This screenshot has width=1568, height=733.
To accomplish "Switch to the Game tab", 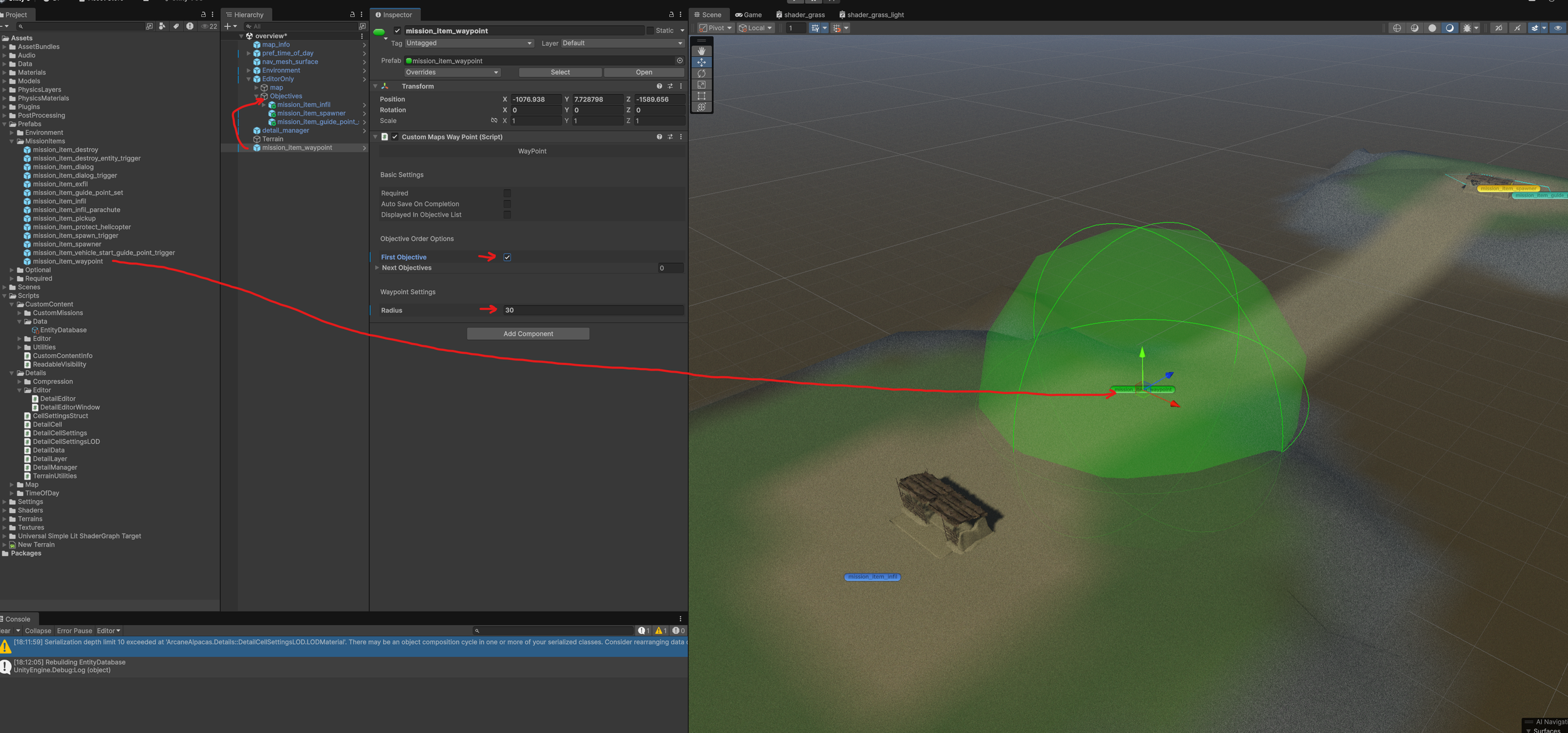I will [x=749, y=14].
